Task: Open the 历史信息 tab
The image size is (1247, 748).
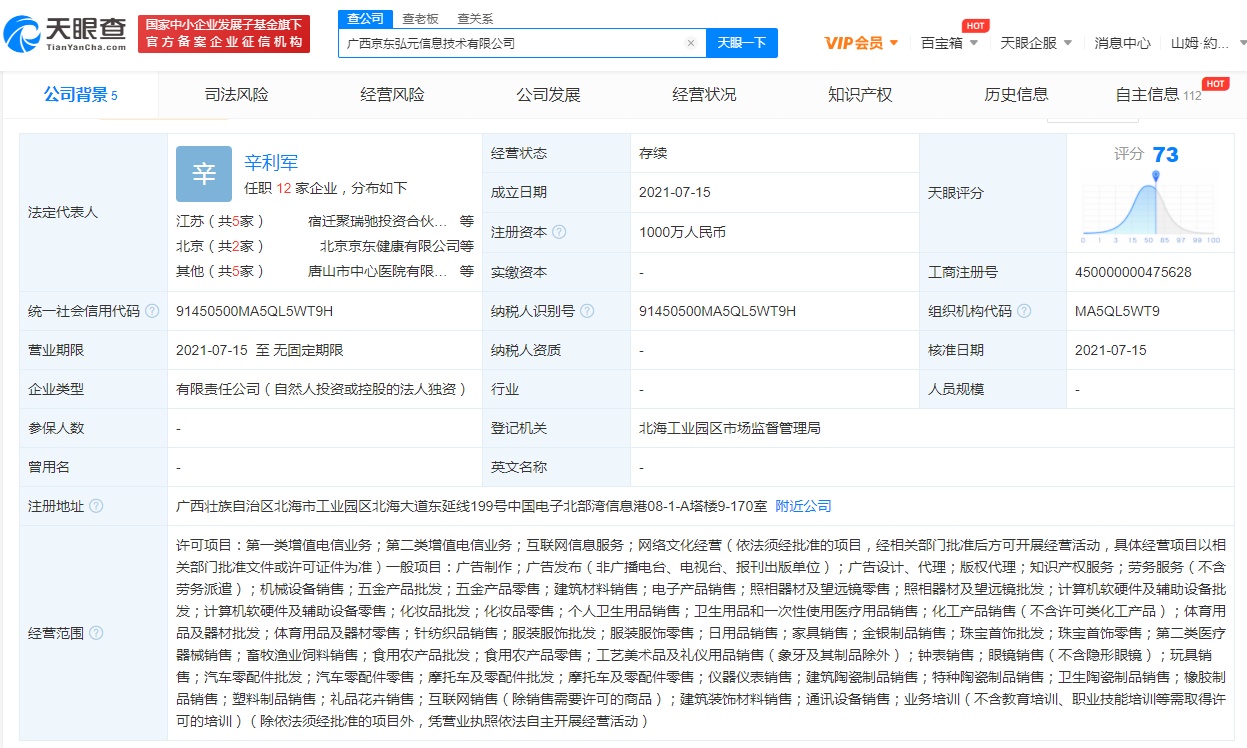Action: point(1016,95)
